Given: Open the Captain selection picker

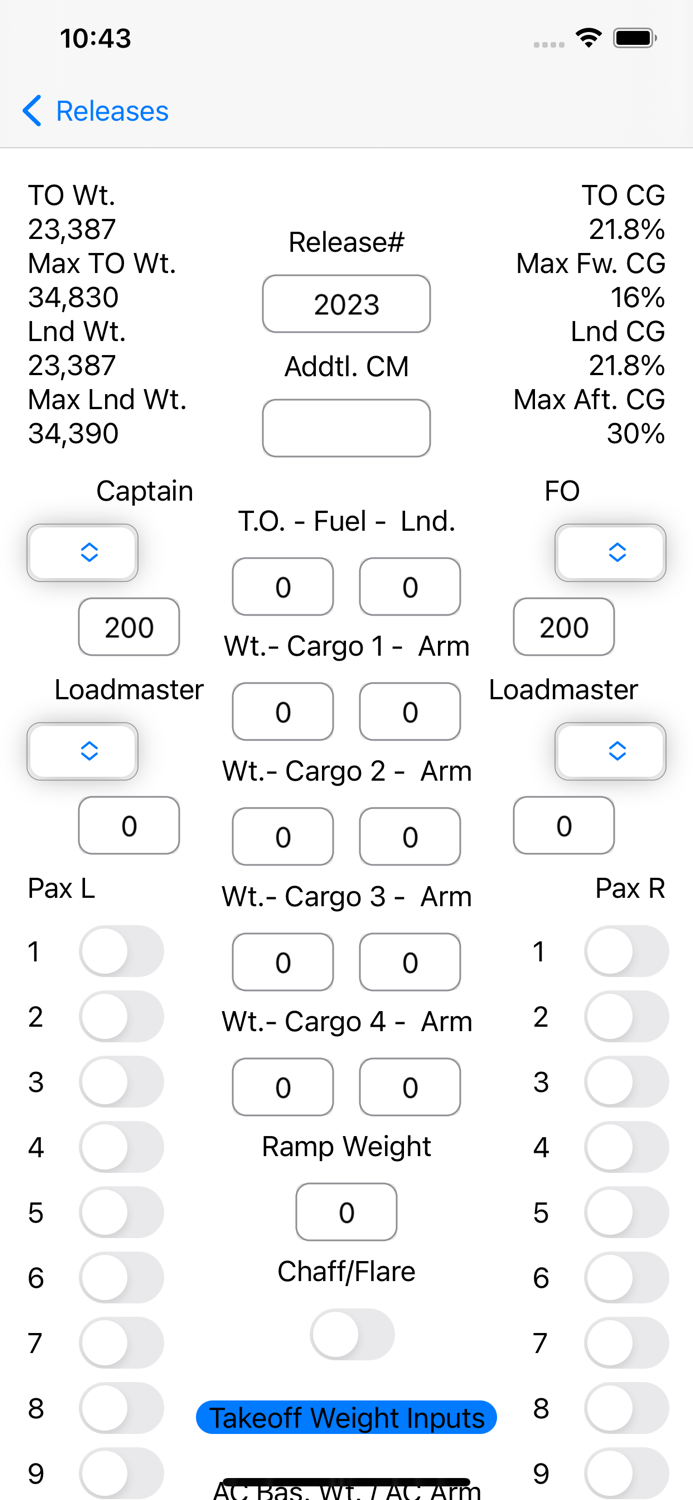Looking at the screenshot, I should point(82,552).
